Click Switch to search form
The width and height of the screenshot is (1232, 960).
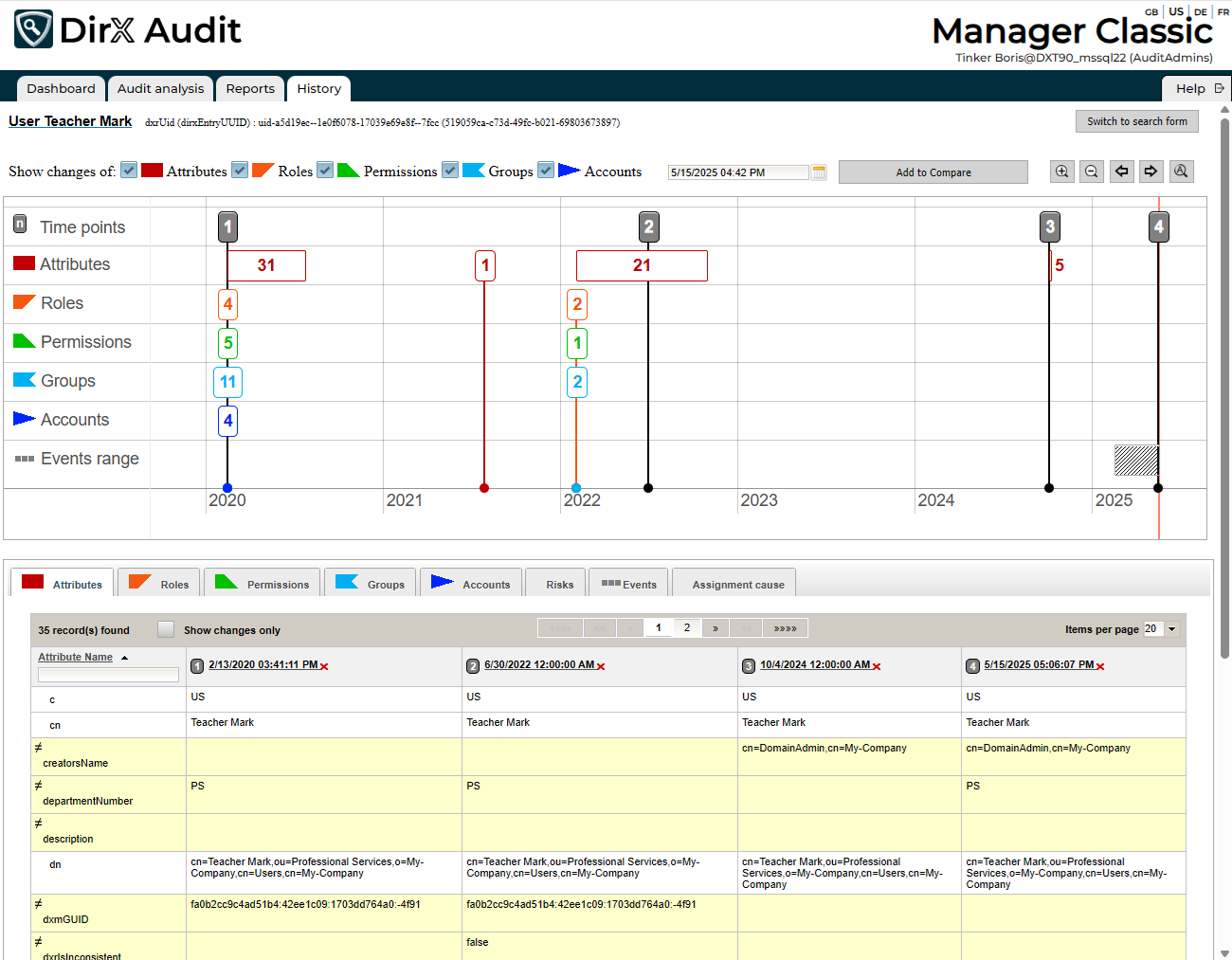1136,121
